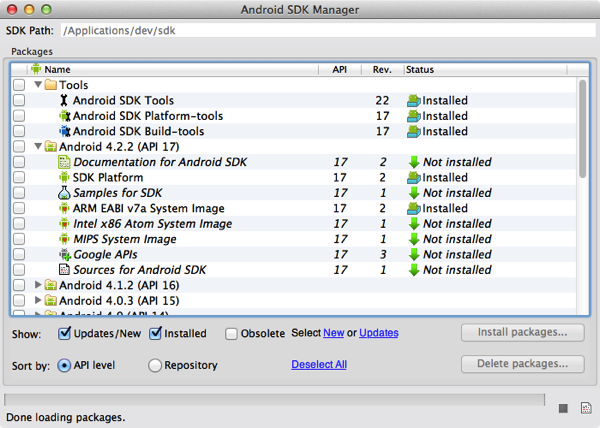Expand the Android 4.0.3 (API 15) group
The image size is (600, 428).
coord(38,300)
